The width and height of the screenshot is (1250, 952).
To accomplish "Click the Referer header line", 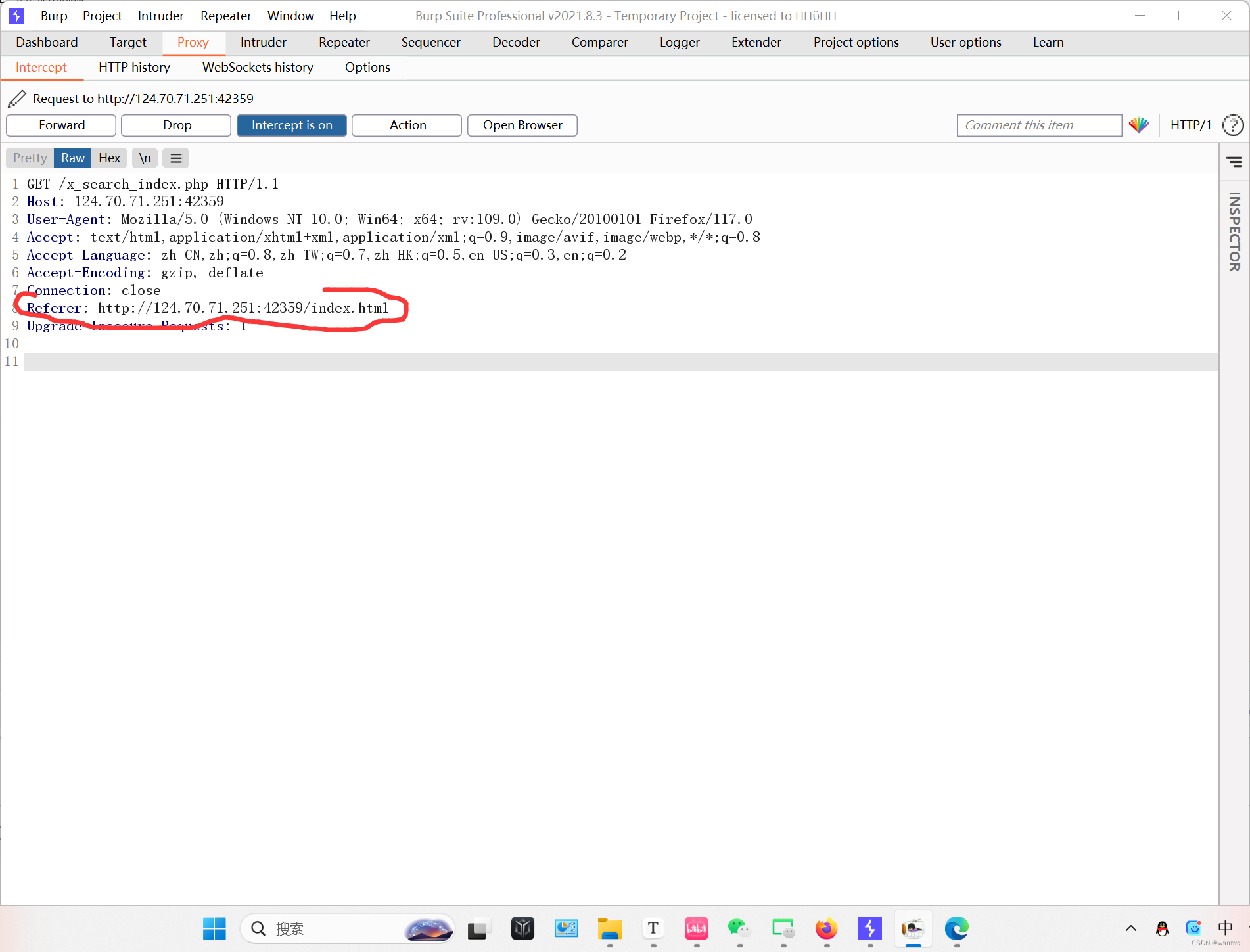I will [208, 308].
